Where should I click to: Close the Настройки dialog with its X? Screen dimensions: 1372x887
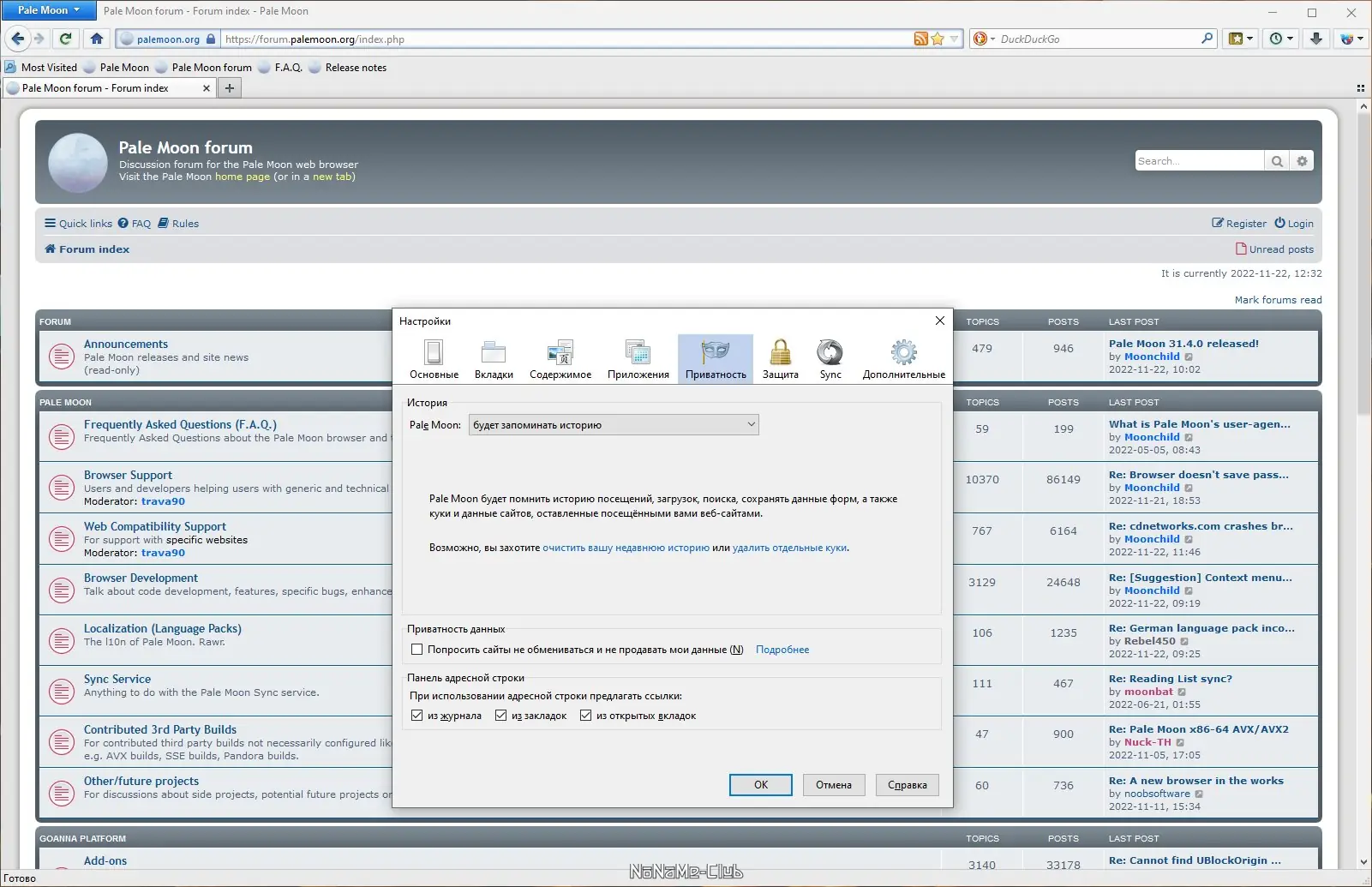[940, 321]
